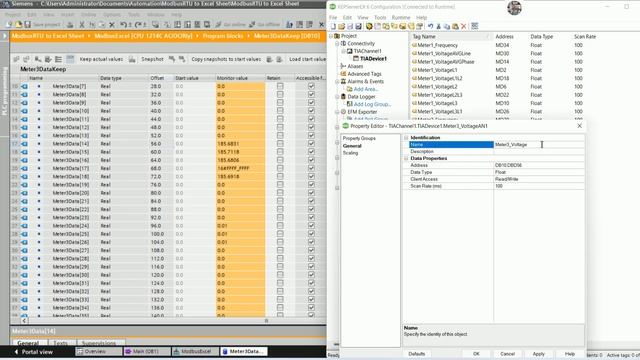640x360 pixels.
Task: Click Save As icon in KEPServerEX toolbar
Action: point(358,27)
